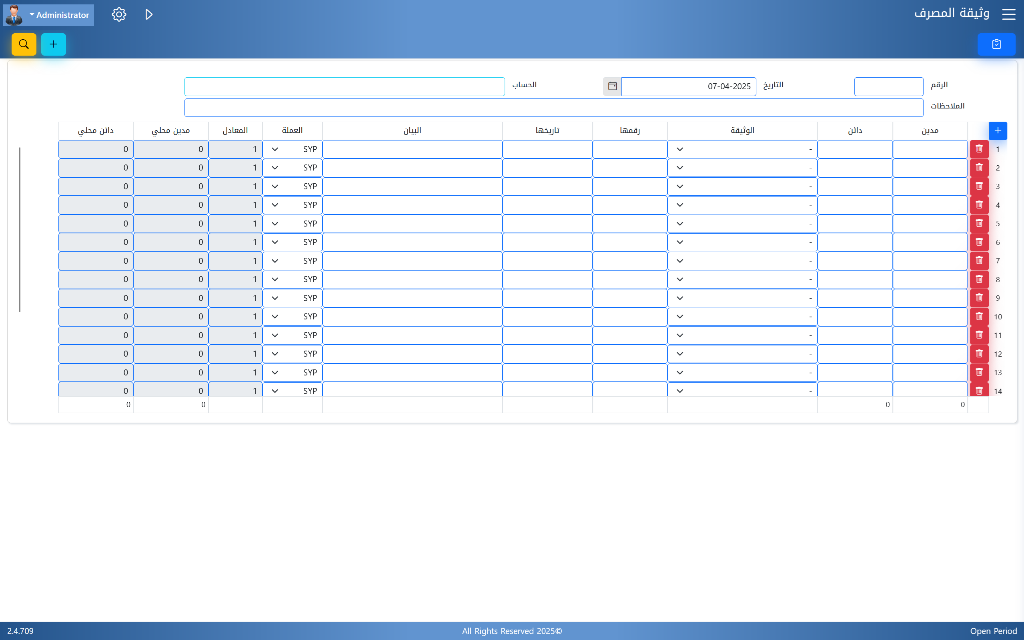Add a new row with blue plus button
1024x640 pixels.
coord(997,130)
